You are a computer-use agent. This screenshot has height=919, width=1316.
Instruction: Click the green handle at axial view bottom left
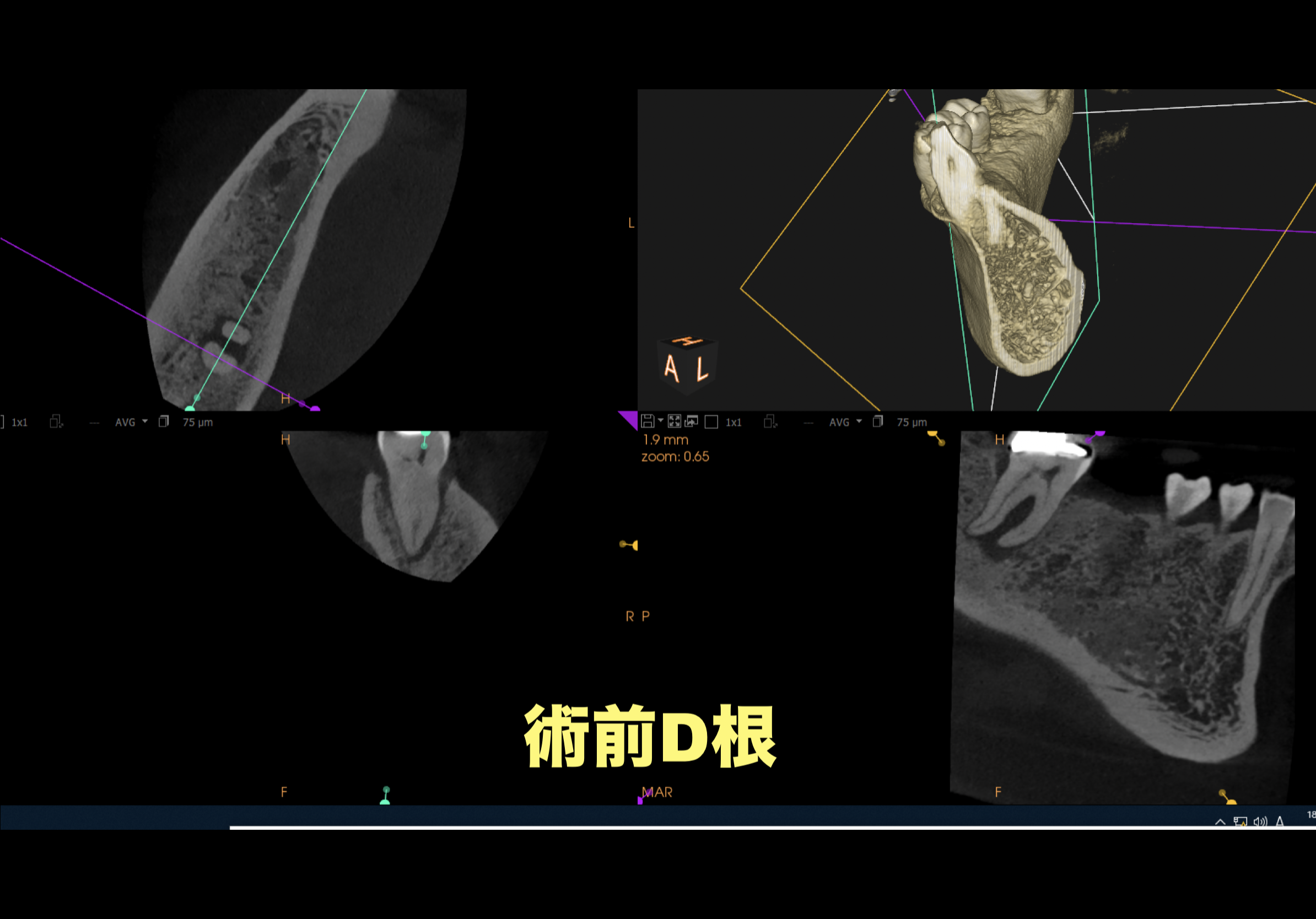coord(190,408)
